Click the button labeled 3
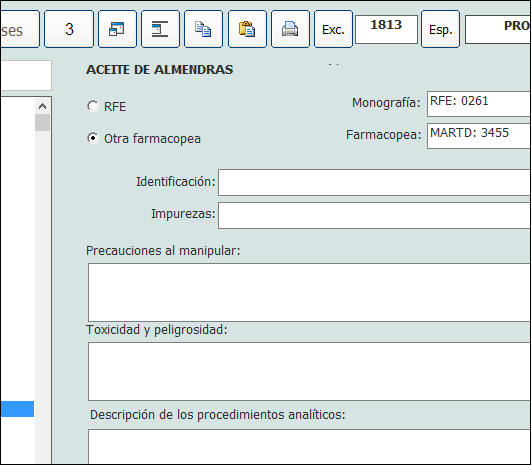Viewport: 531px width, 465px height. pos(69,29)
